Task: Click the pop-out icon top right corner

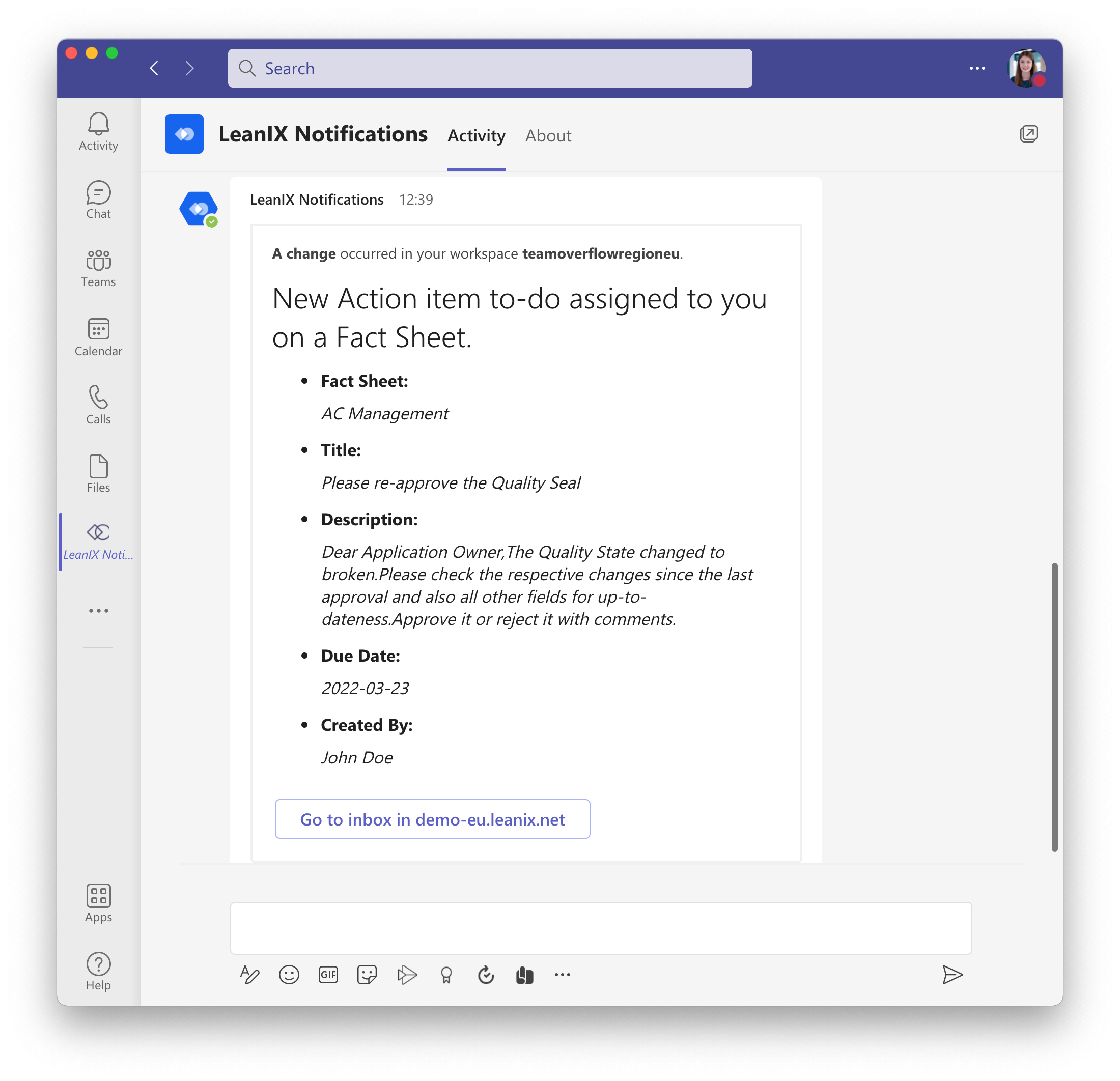Action: [x=1028, y=133]
